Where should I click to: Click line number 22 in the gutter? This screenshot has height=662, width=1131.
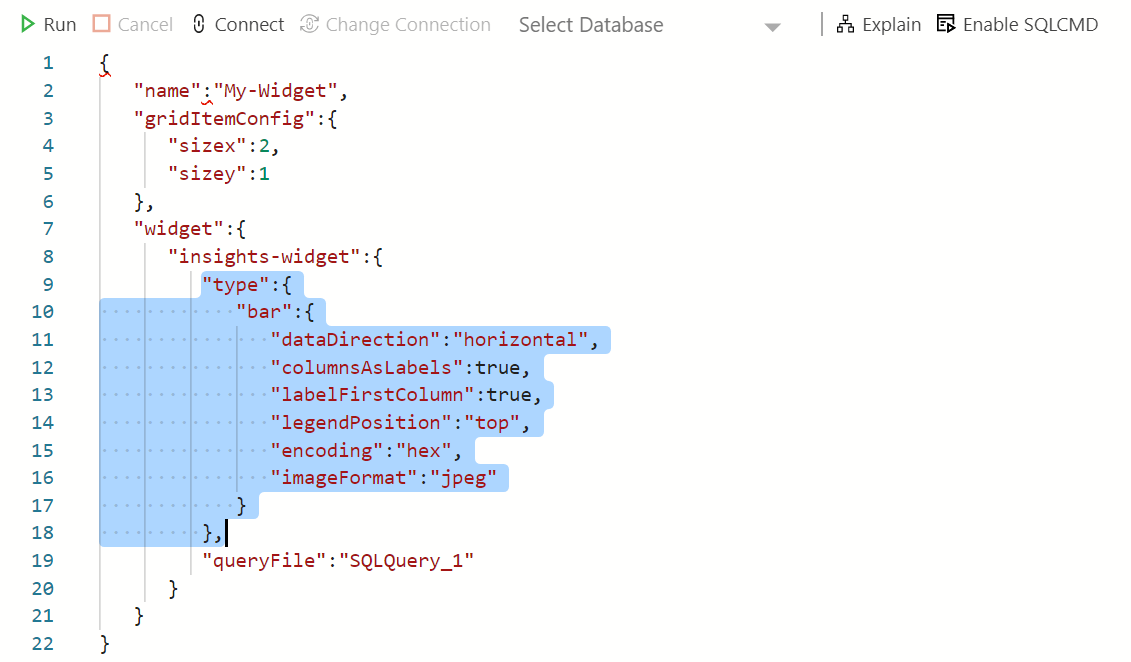point(43,643)
